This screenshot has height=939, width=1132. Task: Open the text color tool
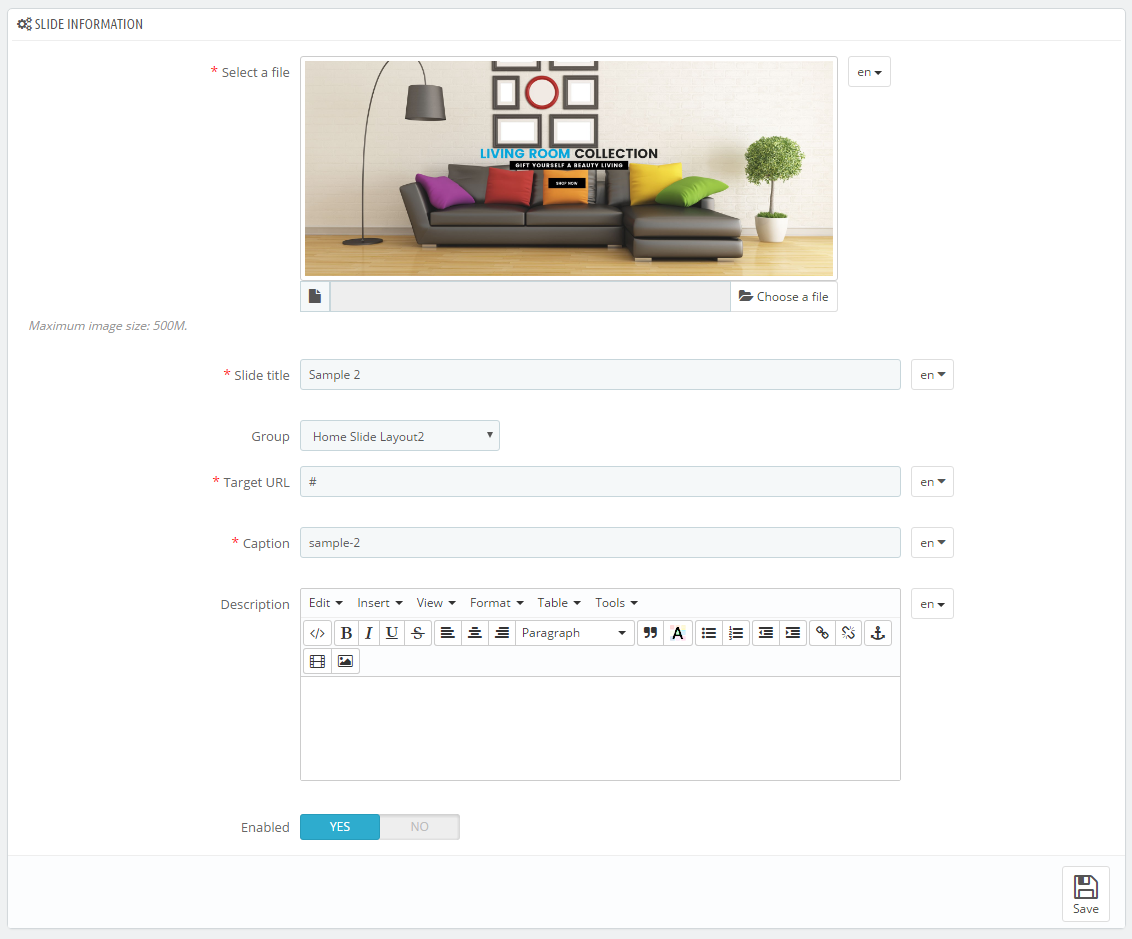click(x=677, y=633)
